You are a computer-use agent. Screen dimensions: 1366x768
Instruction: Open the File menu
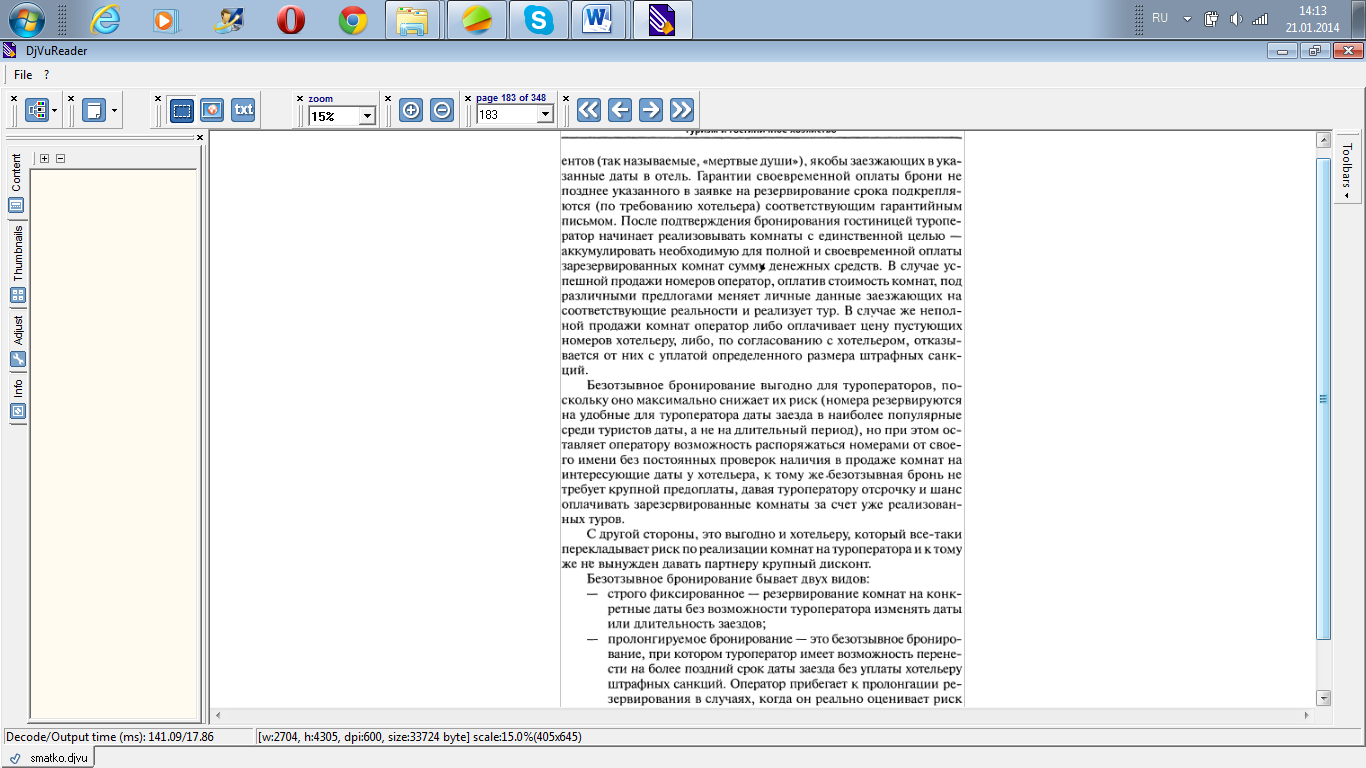(23, 75)
